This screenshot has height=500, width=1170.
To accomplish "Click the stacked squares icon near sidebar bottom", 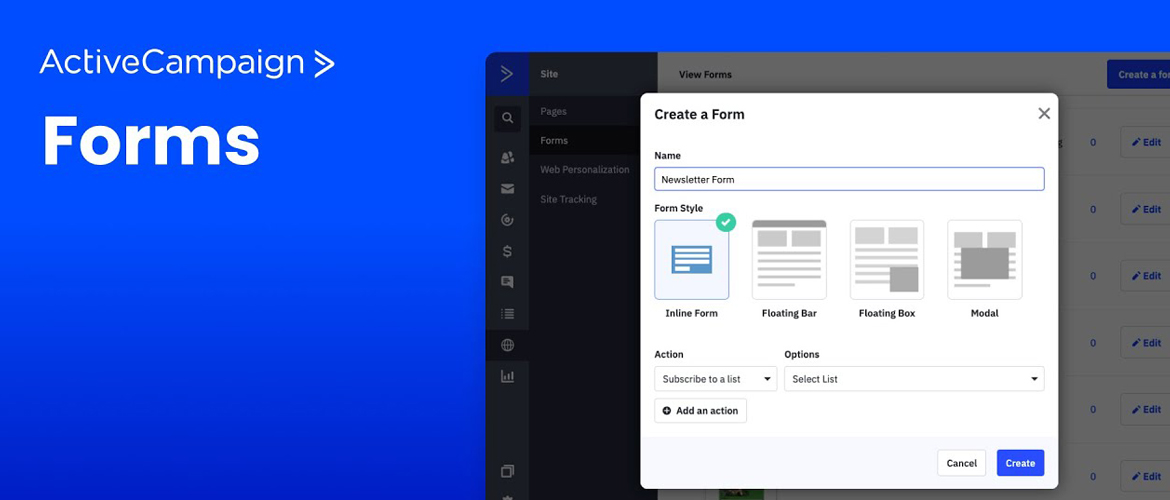I will coord(507,471).
